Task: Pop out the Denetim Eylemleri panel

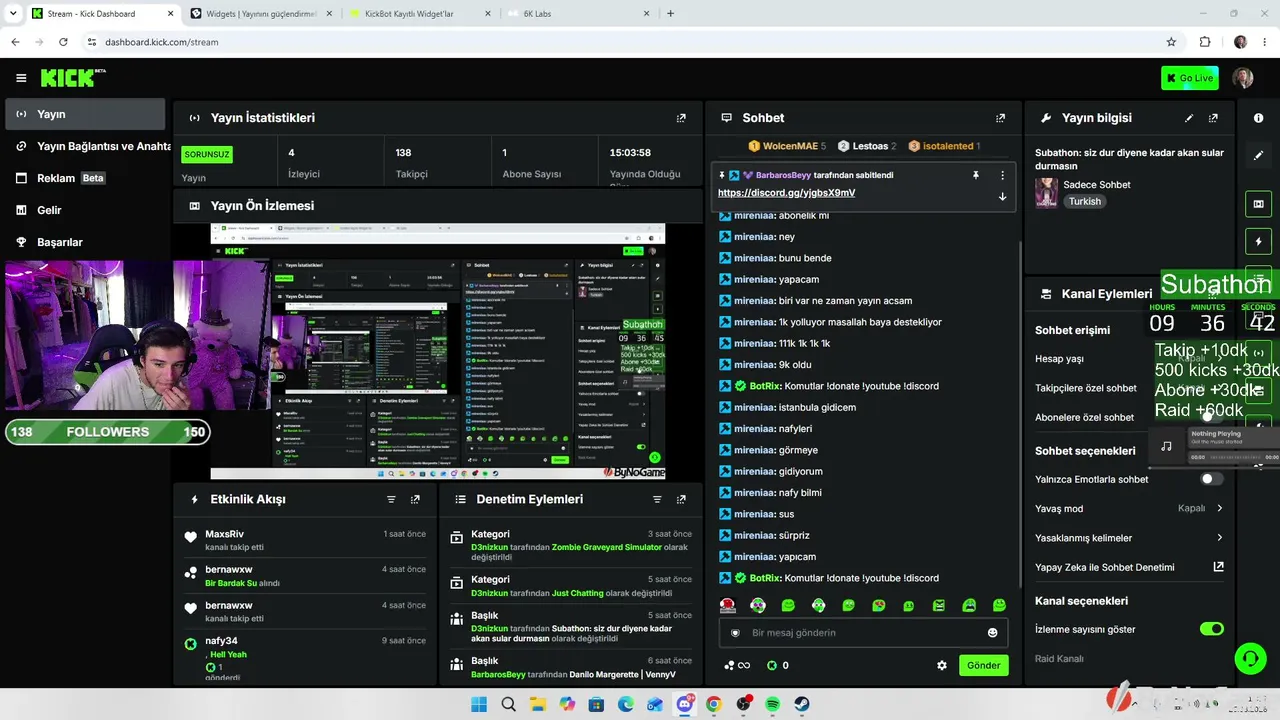Action: point(681,499)
